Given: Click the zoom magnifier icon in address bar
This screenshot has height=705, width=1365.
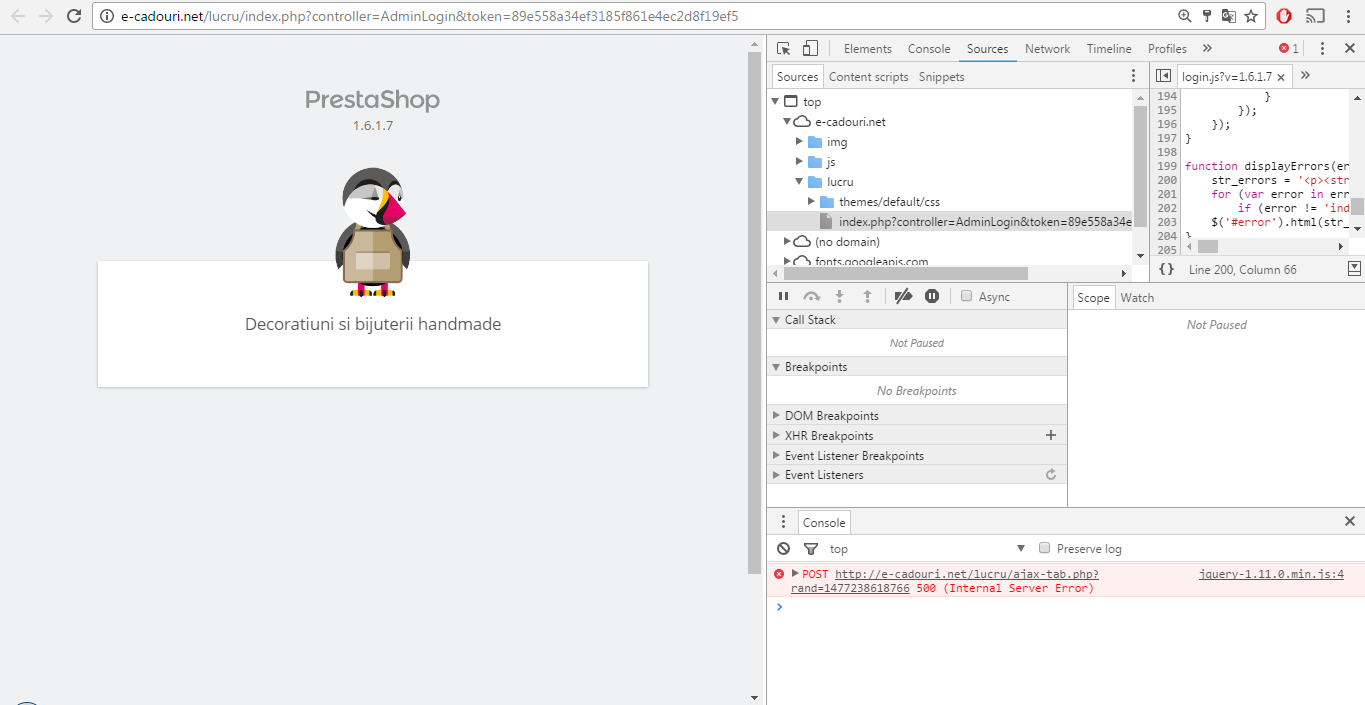Looking at the screenshot, I should (x=1185, y=16).
